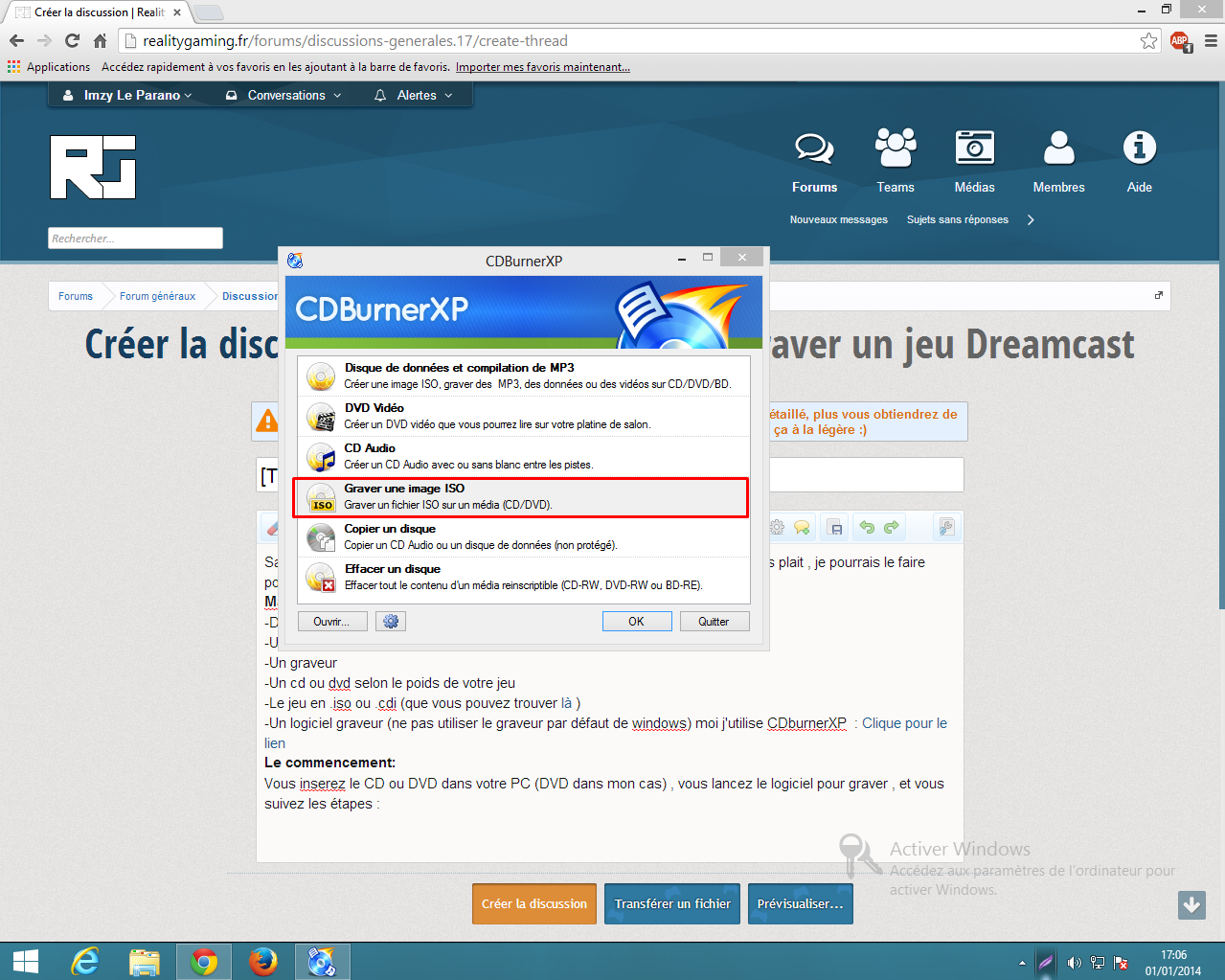1225x980 pixels.
Task: Confirm with the OK button
Action: point(636,622)
